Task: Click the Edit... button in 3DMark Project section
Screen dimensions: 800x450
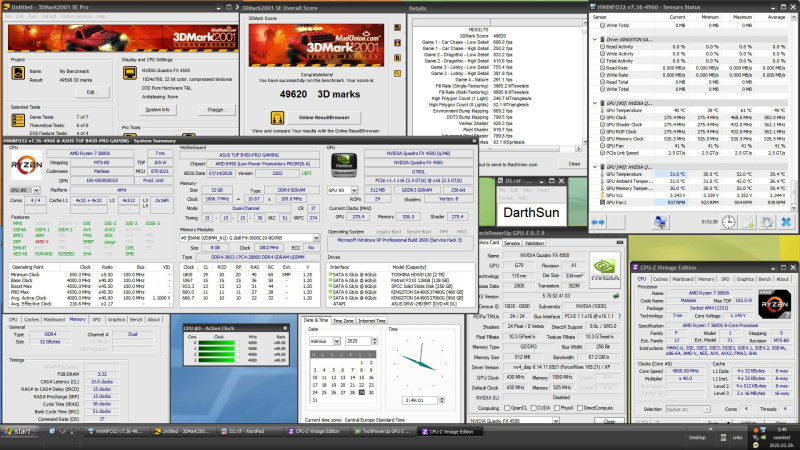Action: (92, 92)
